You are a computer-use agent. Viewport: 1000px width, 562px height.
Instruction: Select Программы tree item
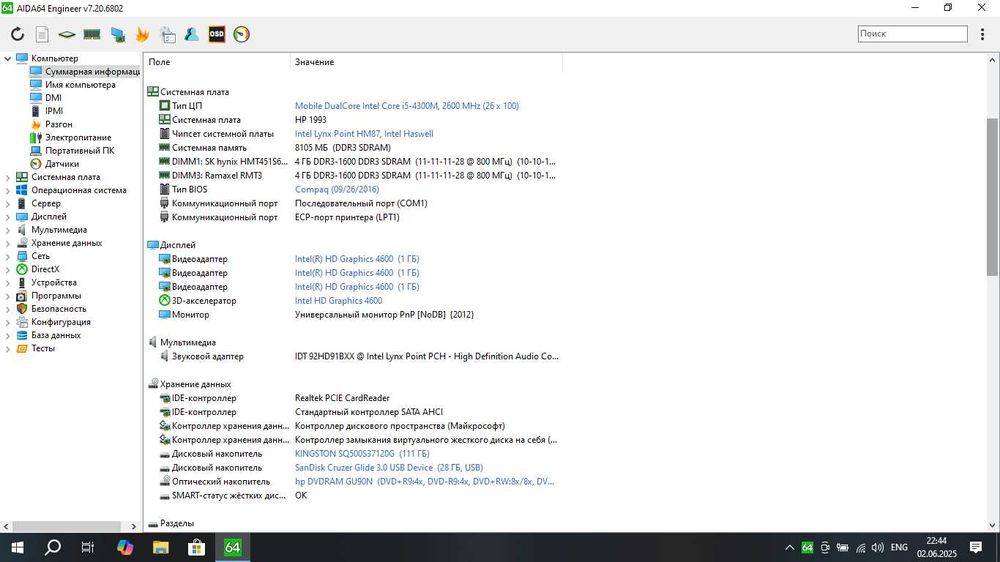tap(55, 296)
